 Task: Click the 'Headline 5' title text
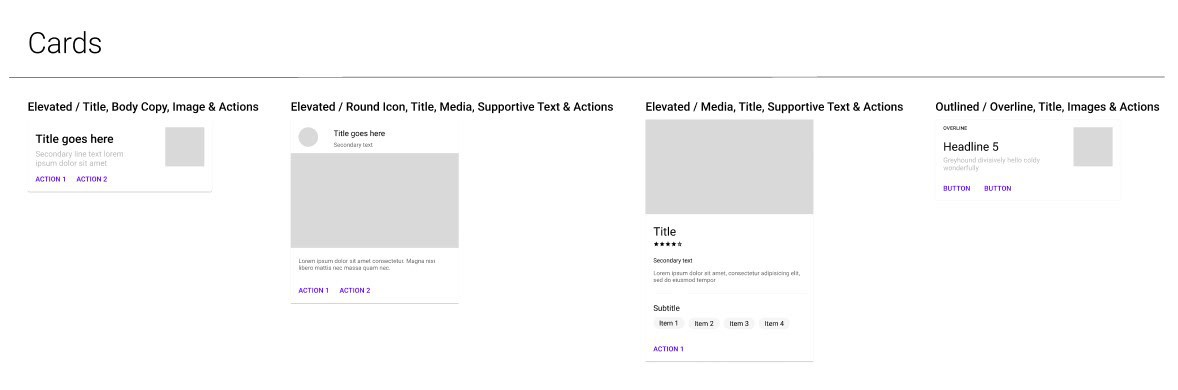pyautogui.click(x=971, y=147)
